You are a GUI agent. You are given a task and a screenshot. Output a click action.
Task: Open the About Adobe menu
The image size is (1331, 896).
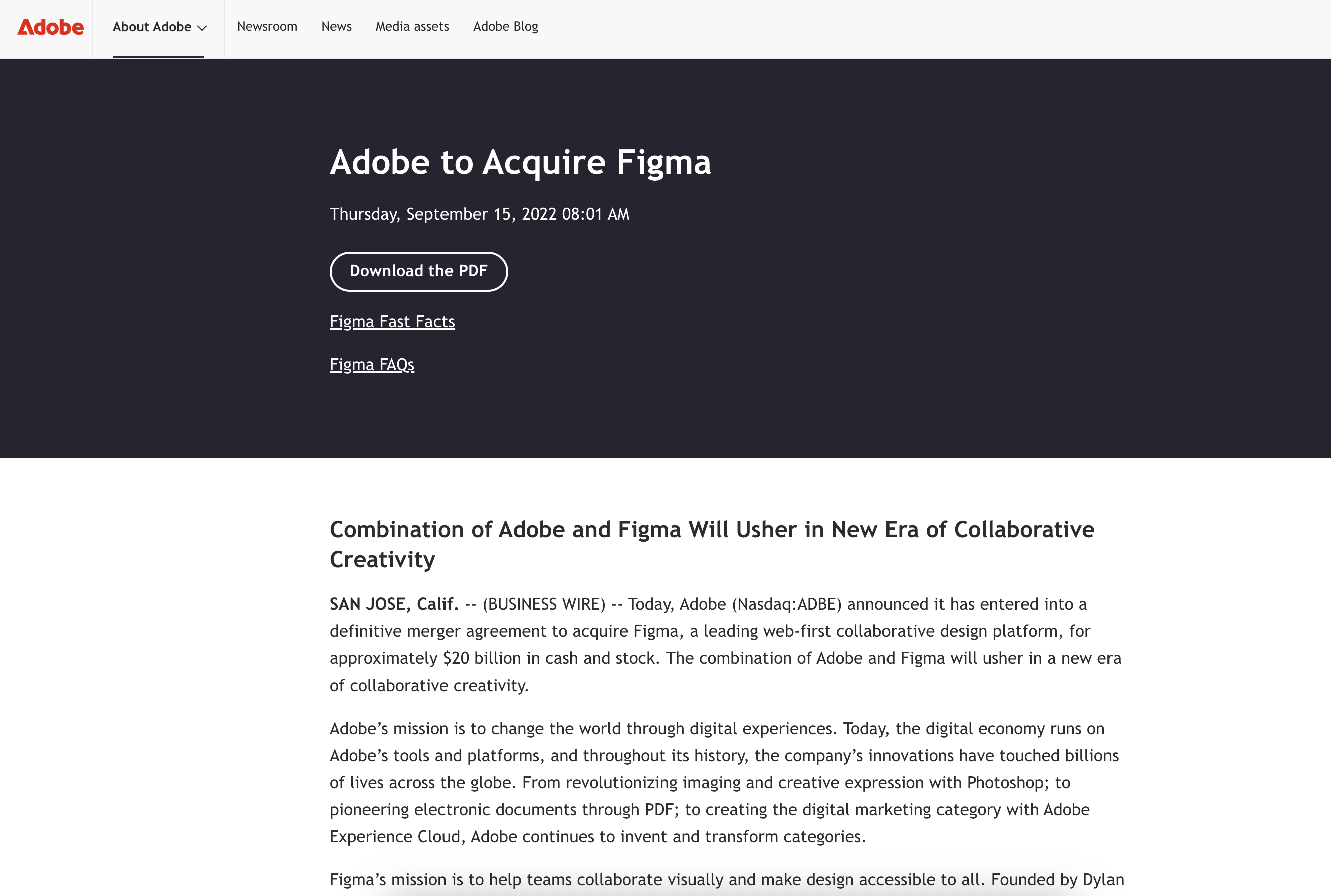159,27
